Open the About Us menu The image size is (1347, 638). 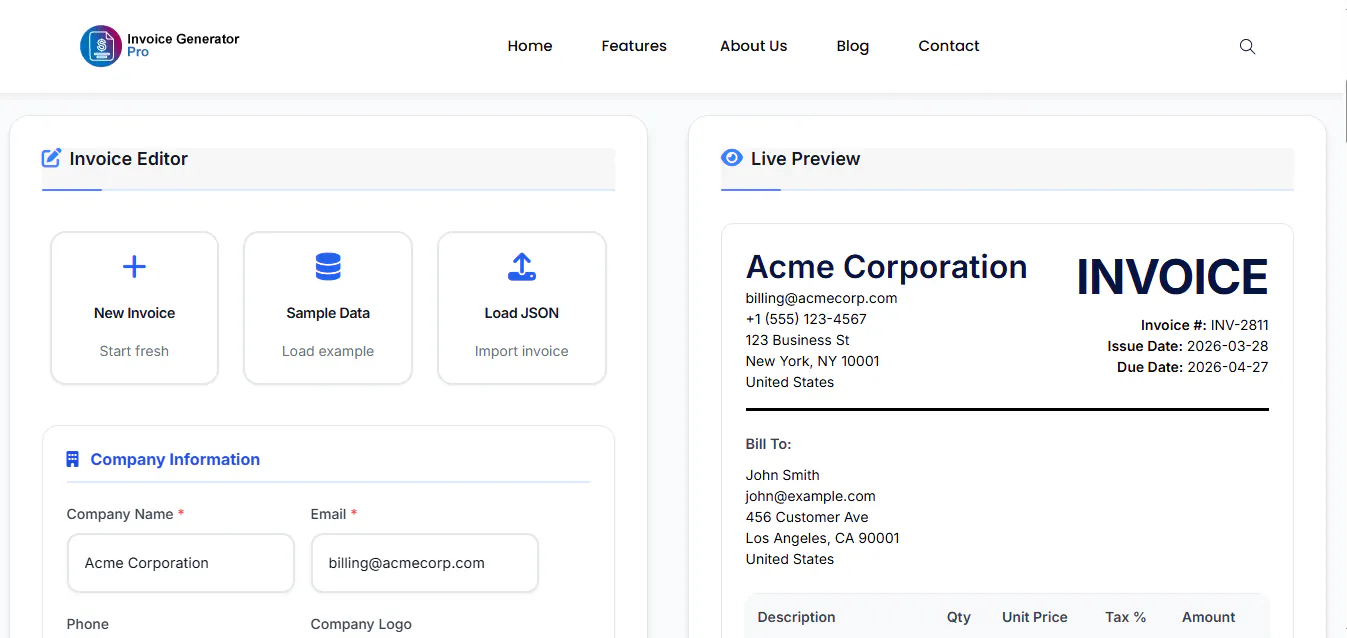pyautogui.click(x=754, y=46)
